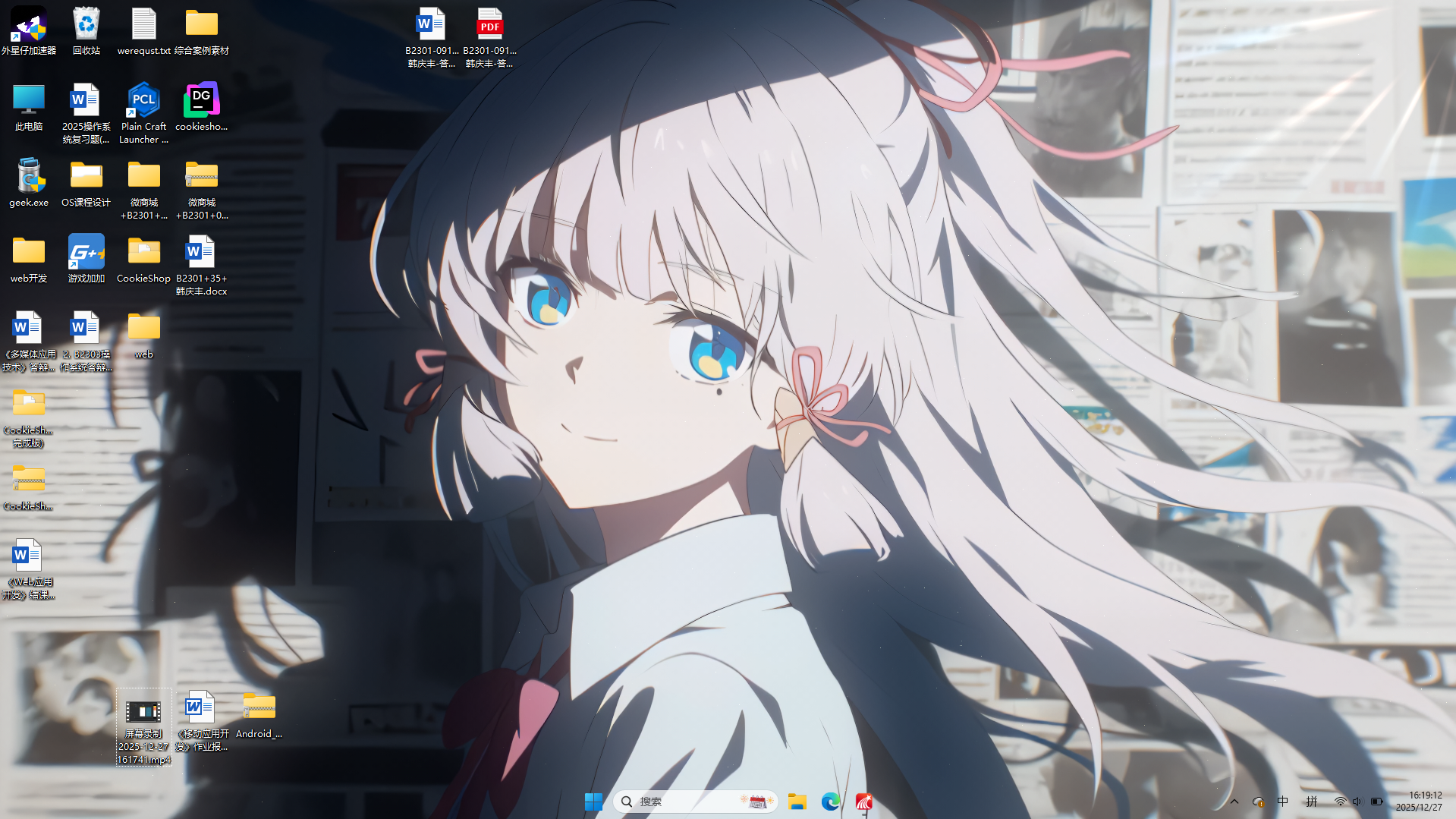Select the geek.exe desktop icon
Screen dimensions: 1456x819
click(29, 183)
